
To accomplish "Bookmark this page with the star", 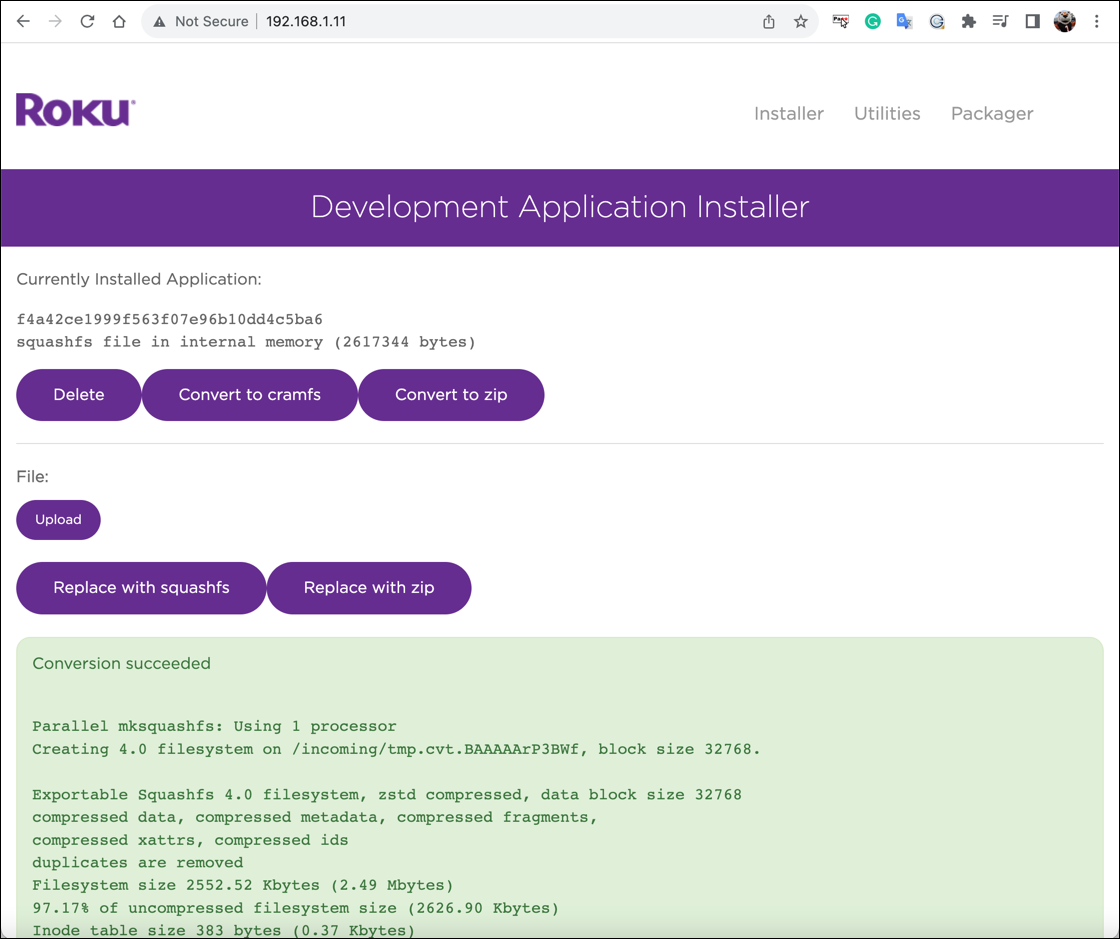I will 800,20.
